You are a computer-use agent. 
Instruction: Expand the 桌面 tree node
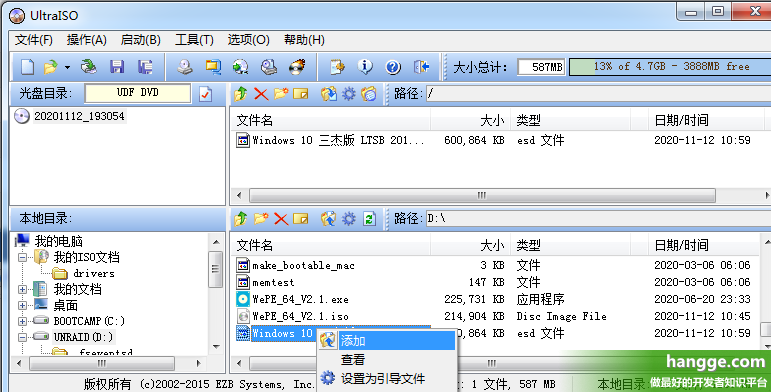(23, 305)
